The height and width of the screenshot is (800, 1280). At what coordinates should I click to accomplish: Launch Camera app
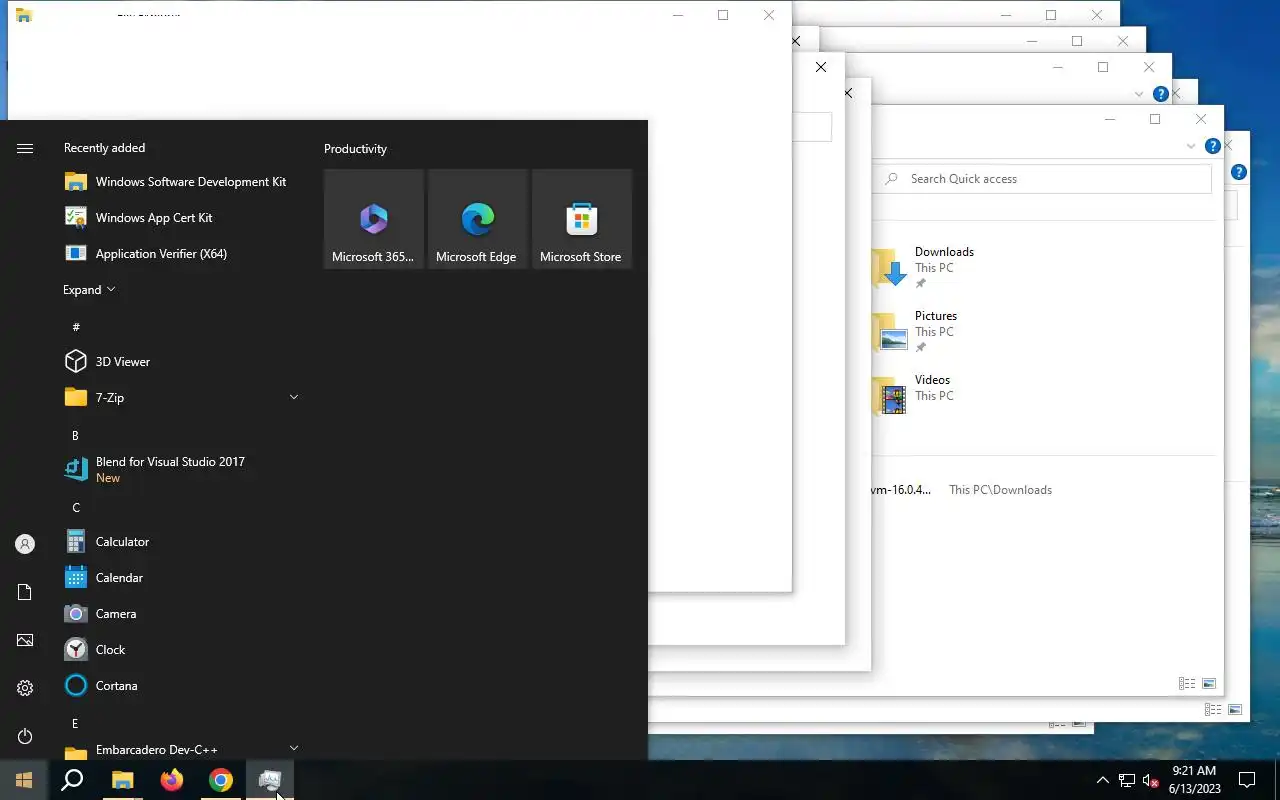[180, 614]
